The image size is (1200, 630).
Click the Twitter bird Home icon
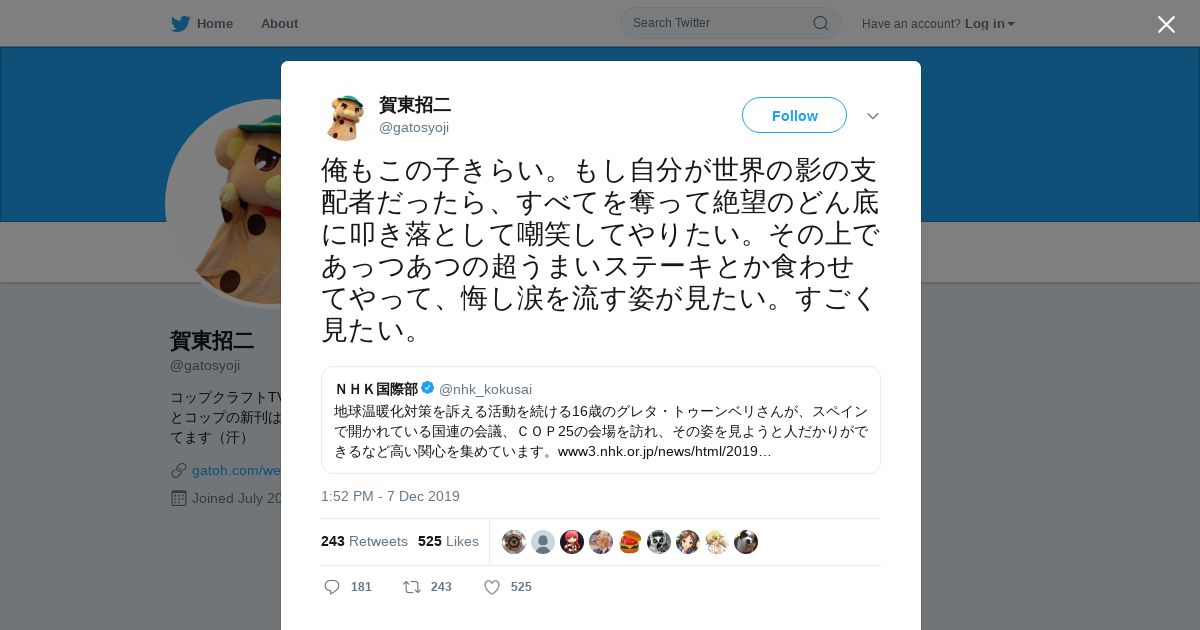(180, 23)
